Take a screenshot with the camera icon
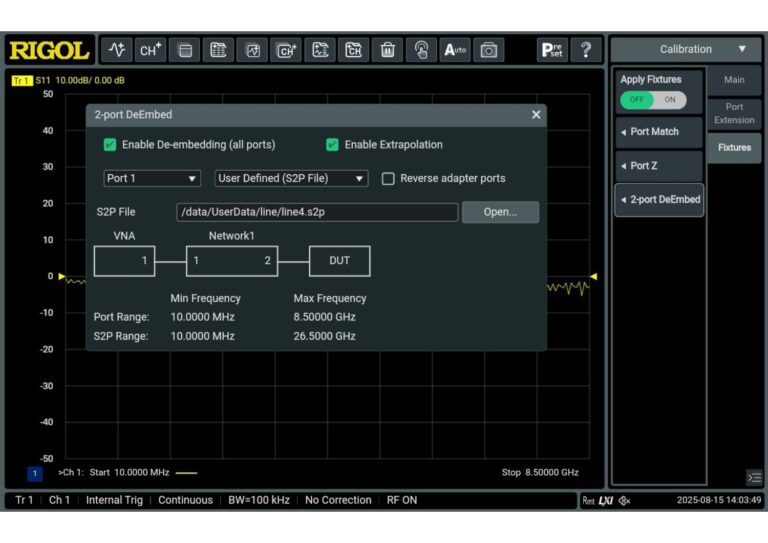This screenshot has height=543, width=768. click(489, 50)
